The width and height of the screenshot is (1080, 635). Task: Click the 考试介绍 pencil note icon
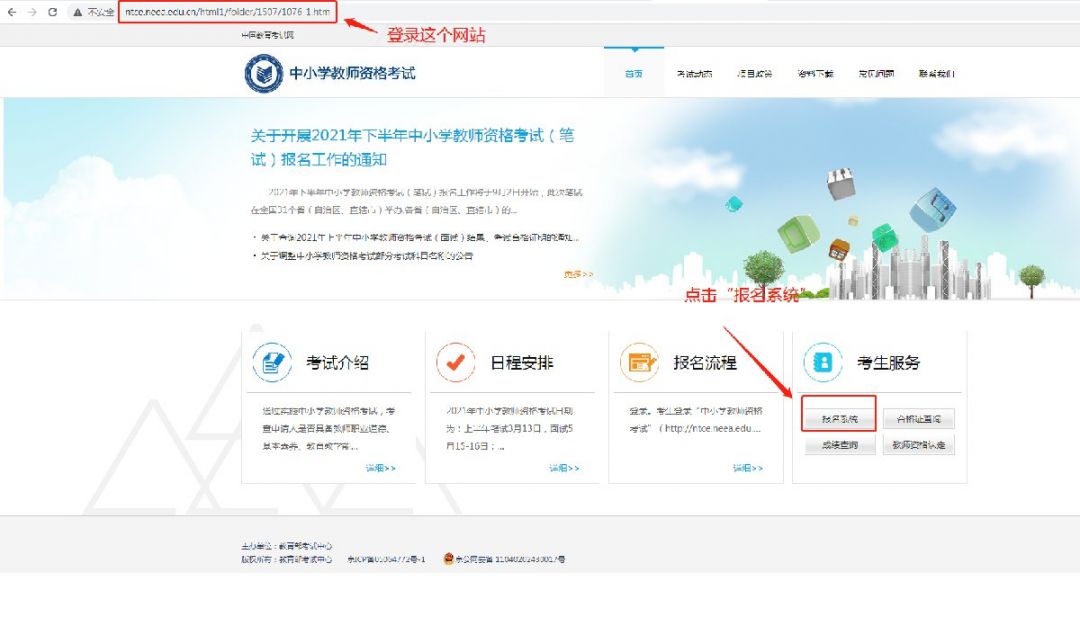272,362
